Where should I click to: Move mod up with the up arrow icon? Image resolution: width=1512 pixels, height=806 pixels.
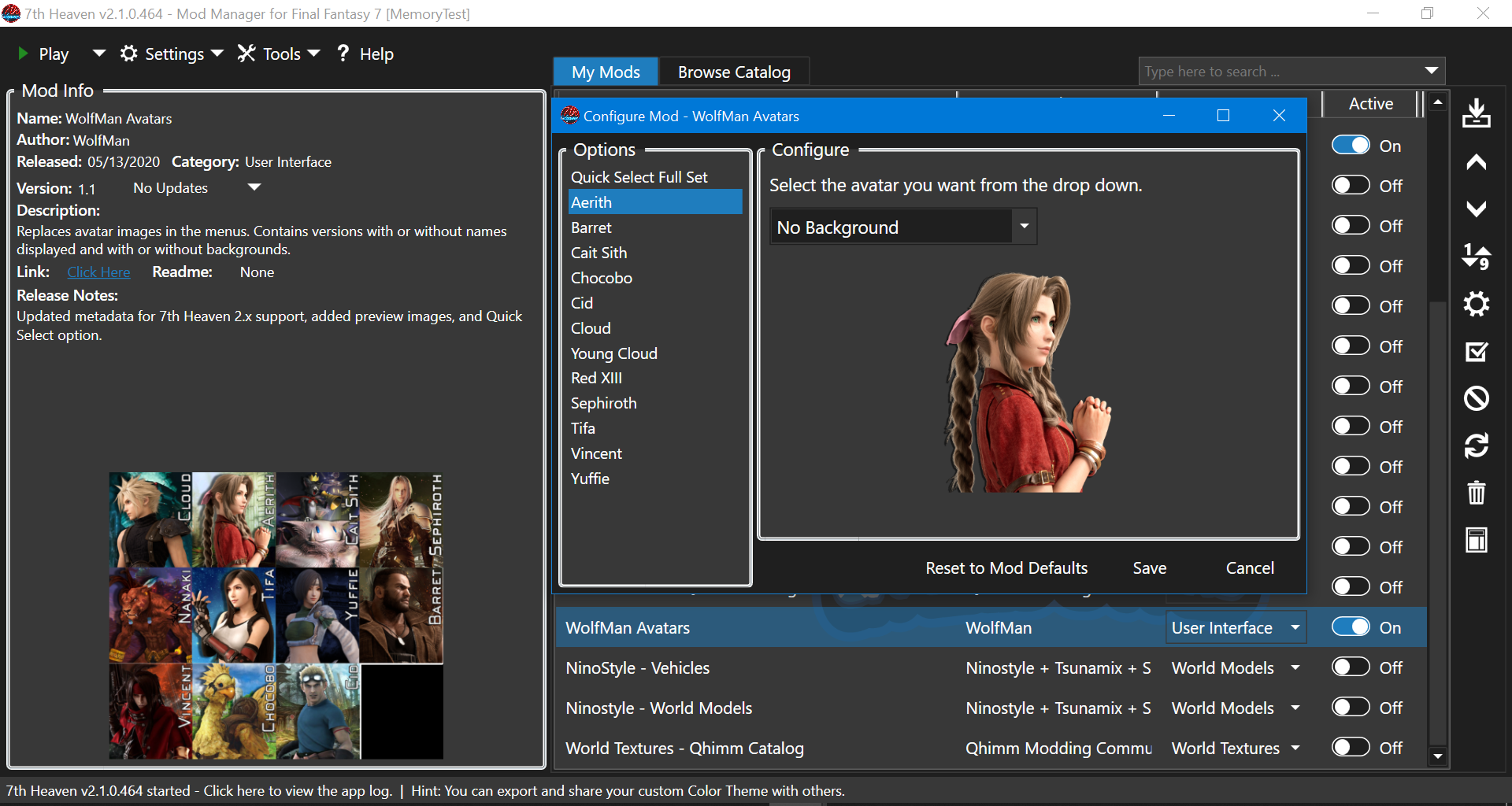[x=1476, y=162]
